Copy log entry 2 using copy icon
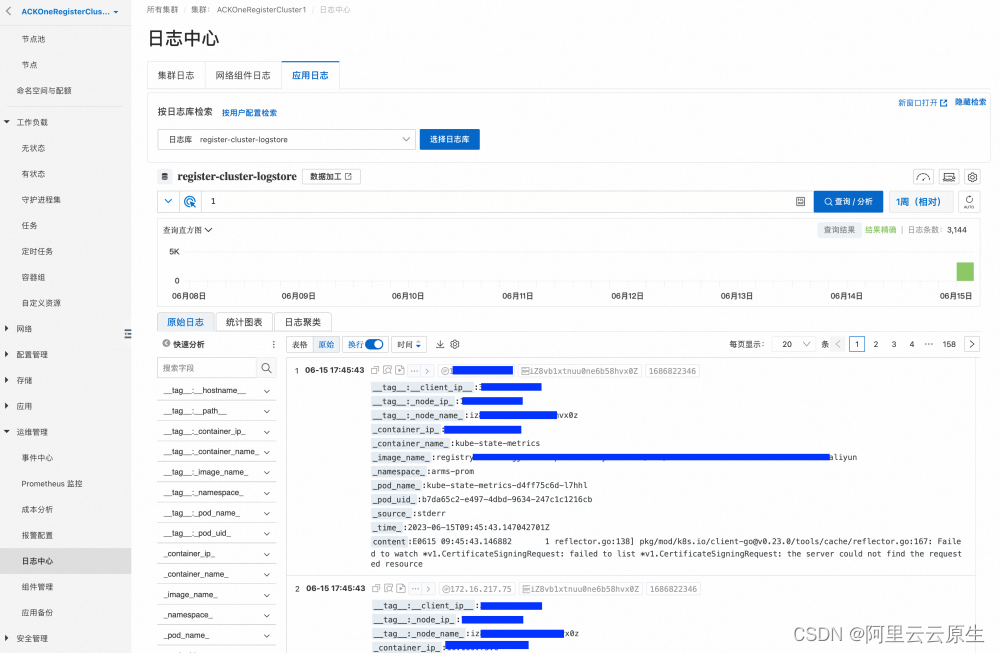This screenshot has width=1000, height=653. (x=376, y=589)
